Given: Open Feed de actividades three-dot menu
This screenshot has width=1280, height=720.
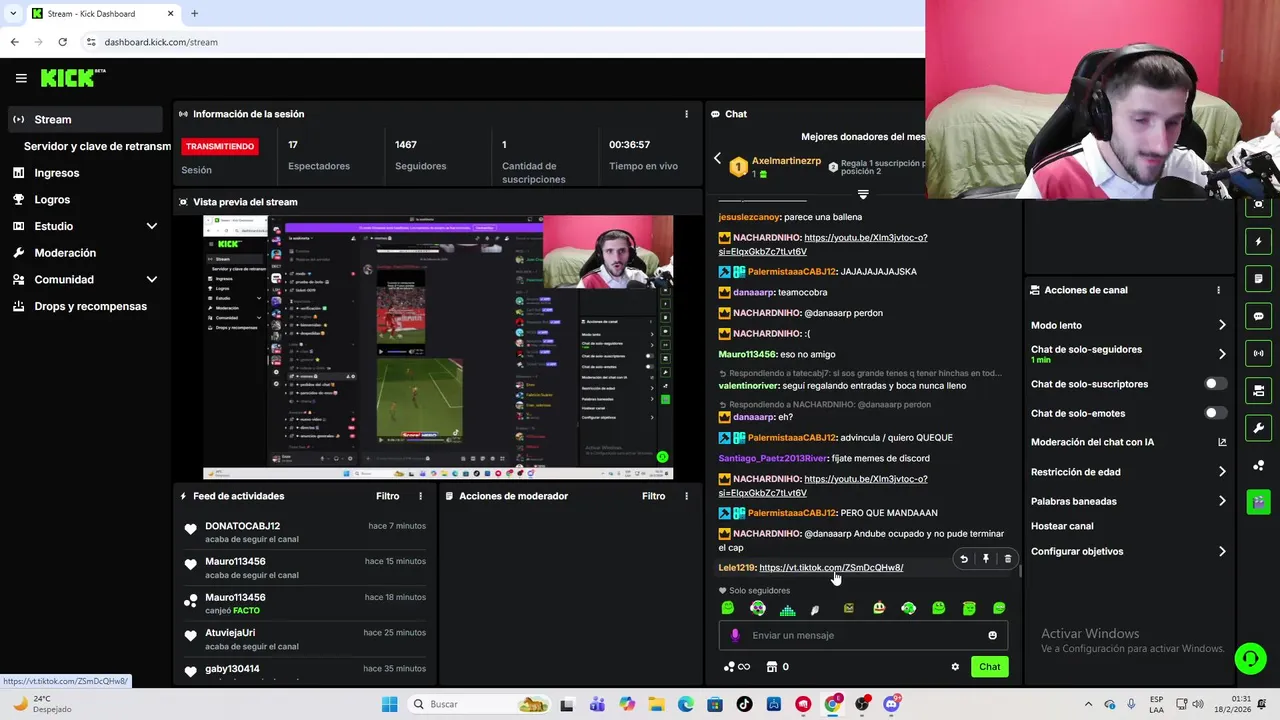Looking at the screenshot, I should coord(420,496).
